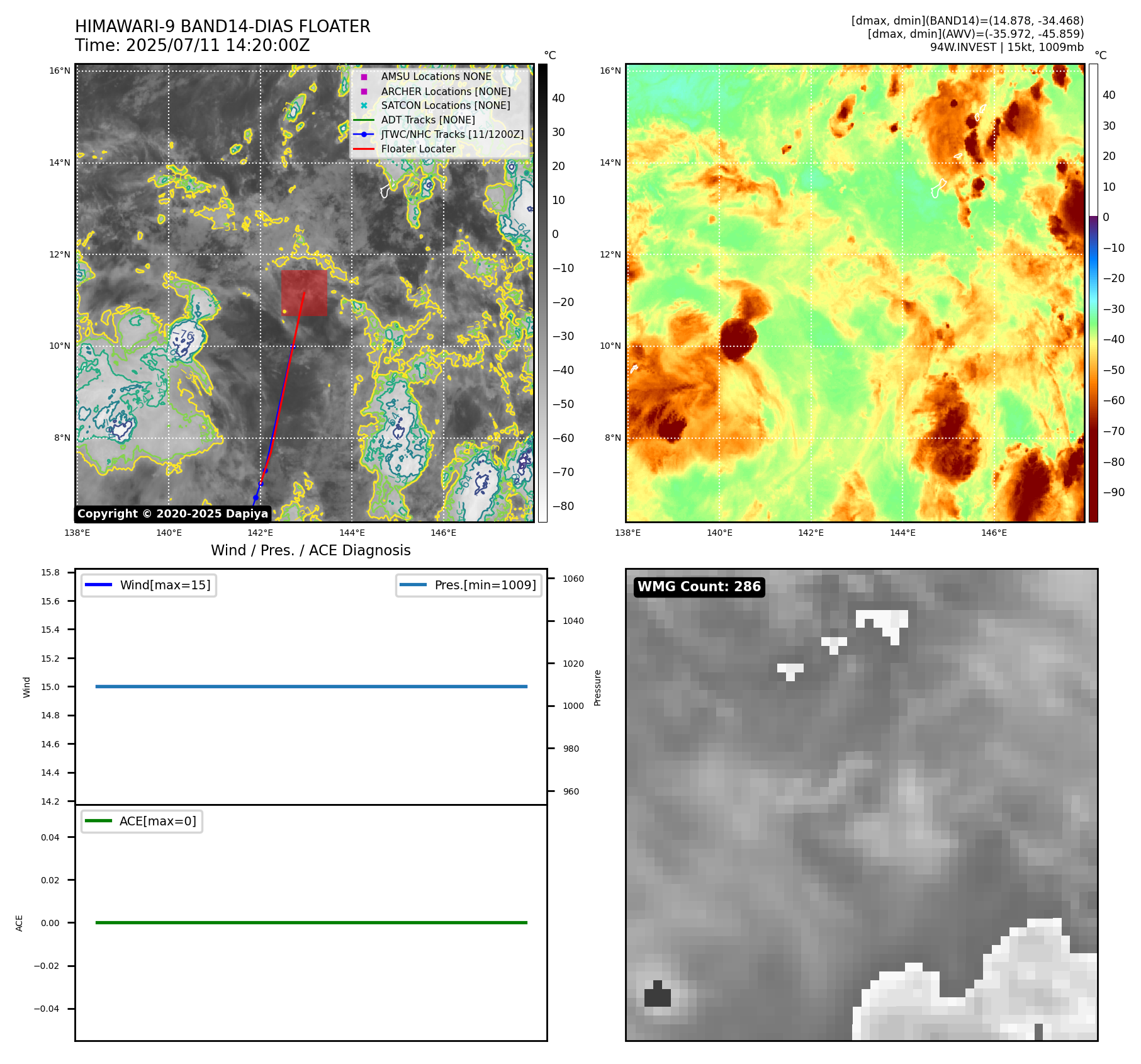Click the AWV dmax dmin values line
The image size is (1141, 1064).
pos(975,34)
